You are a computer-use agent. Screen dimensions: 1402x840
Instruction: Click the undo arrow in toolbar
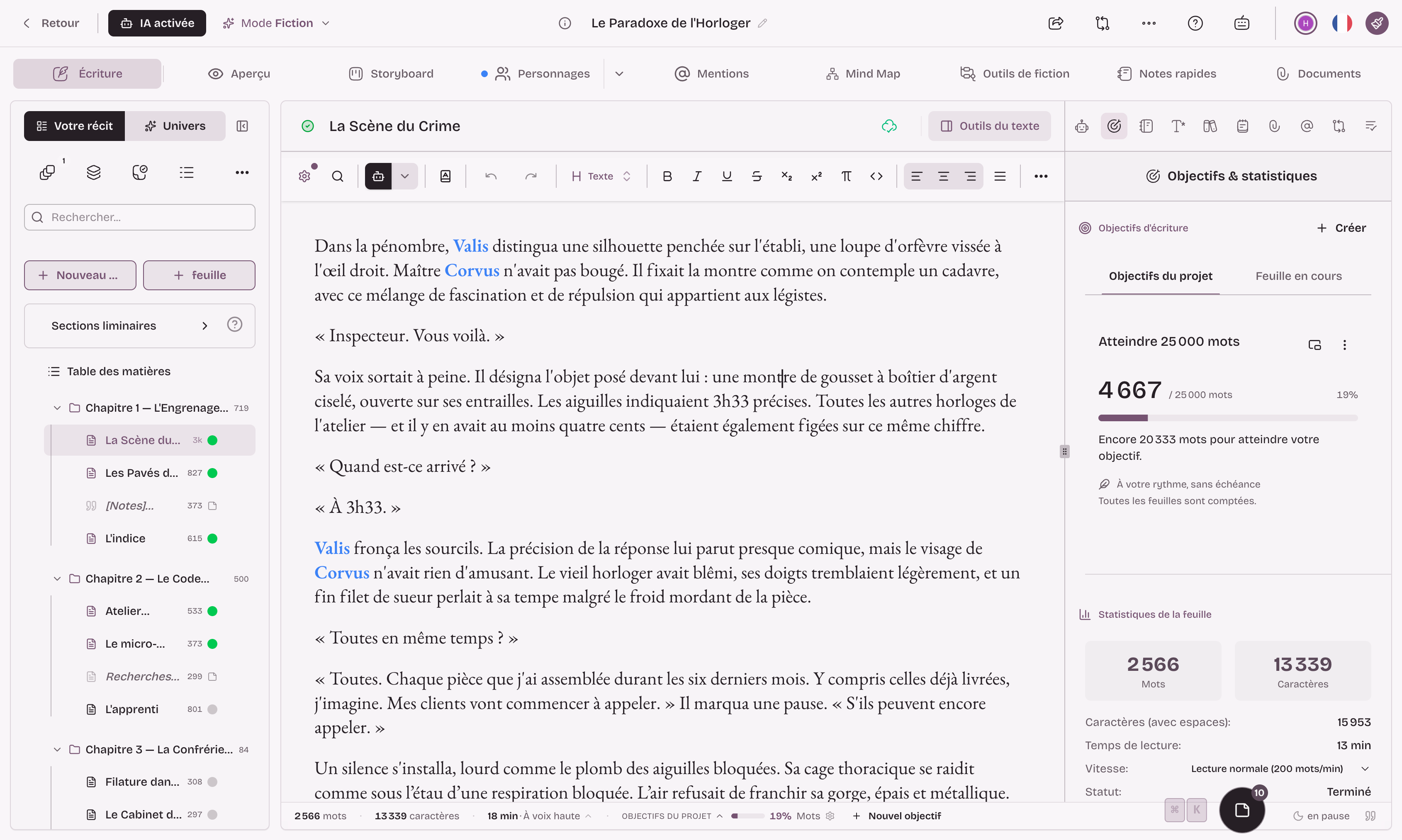pyautogui.click(x=491, y=177)
